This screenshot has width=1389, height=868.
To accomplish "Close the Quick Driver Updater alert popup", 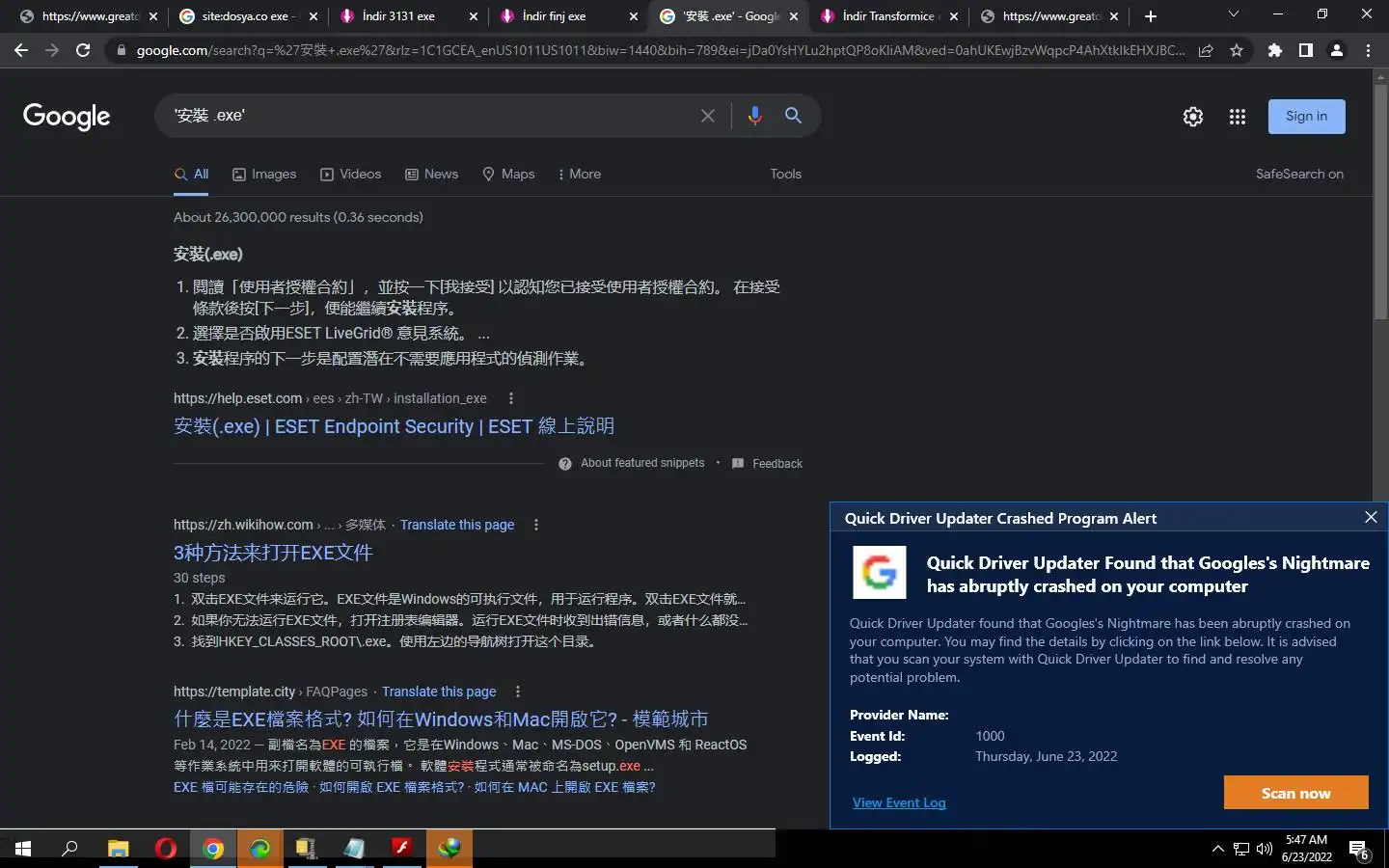I will coord(1371,517).
